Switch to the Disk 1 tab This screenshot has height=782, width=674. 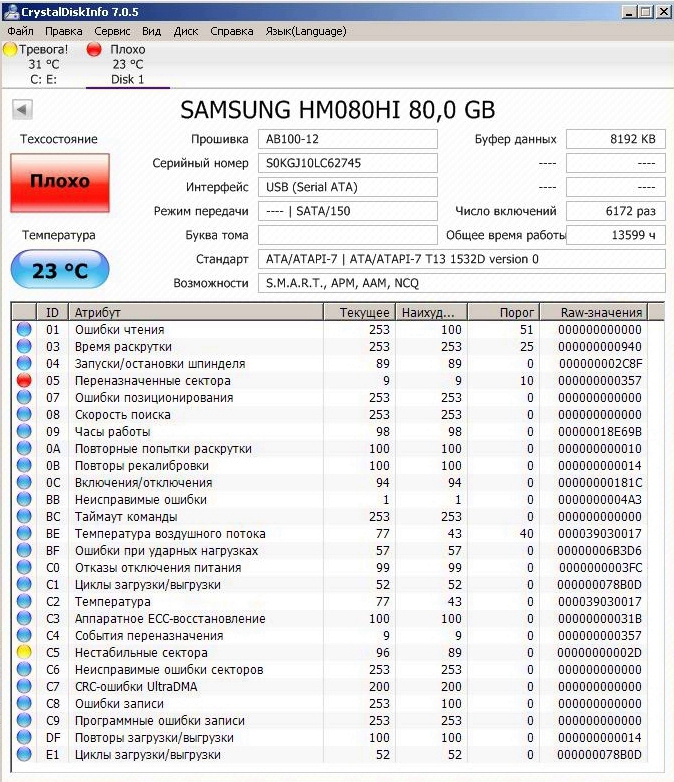(x=128, y=64)
